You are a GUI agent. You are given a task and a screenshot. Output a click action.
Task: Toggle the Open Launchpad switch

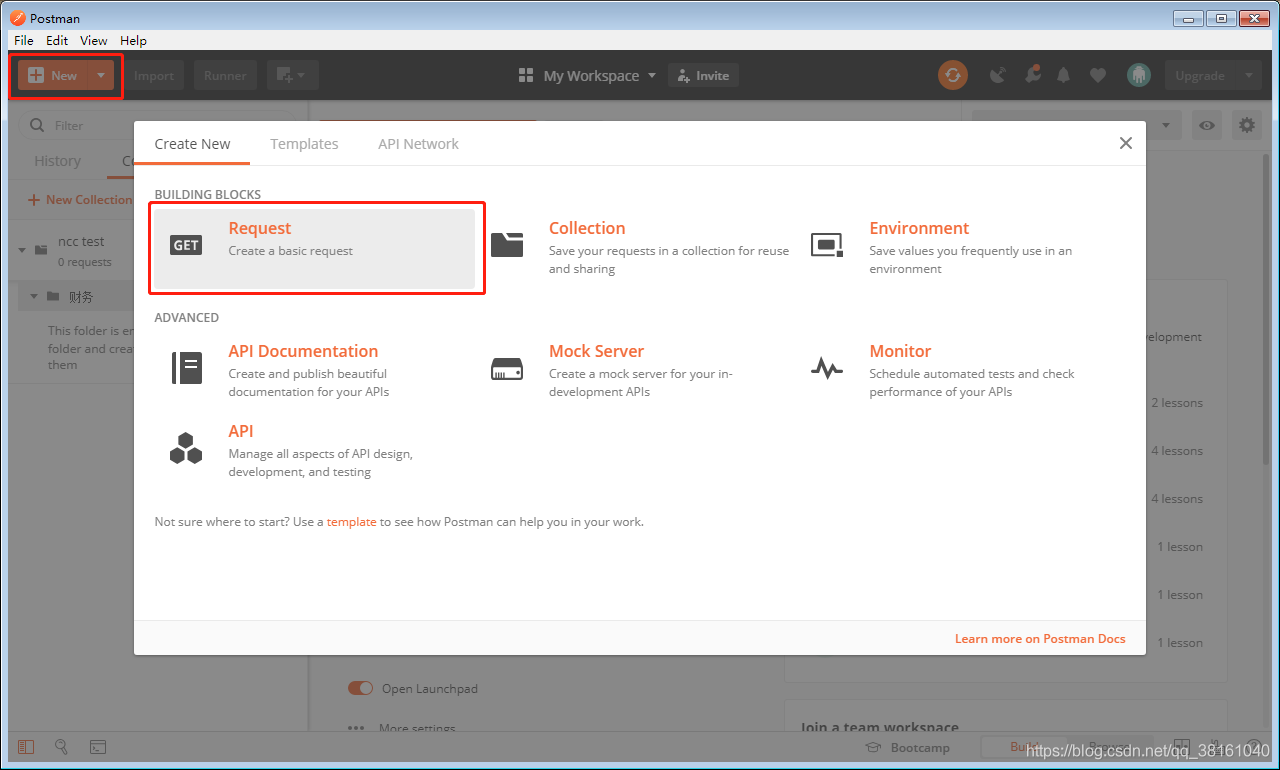pos(360,688)
